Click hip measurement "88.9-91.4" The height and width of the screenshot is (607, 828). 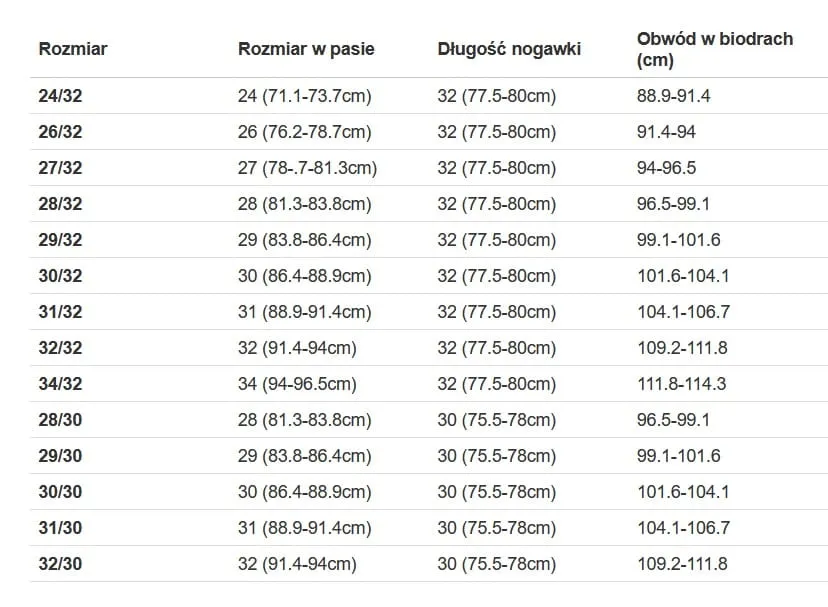pyautogui.click(x=673, y=96)
